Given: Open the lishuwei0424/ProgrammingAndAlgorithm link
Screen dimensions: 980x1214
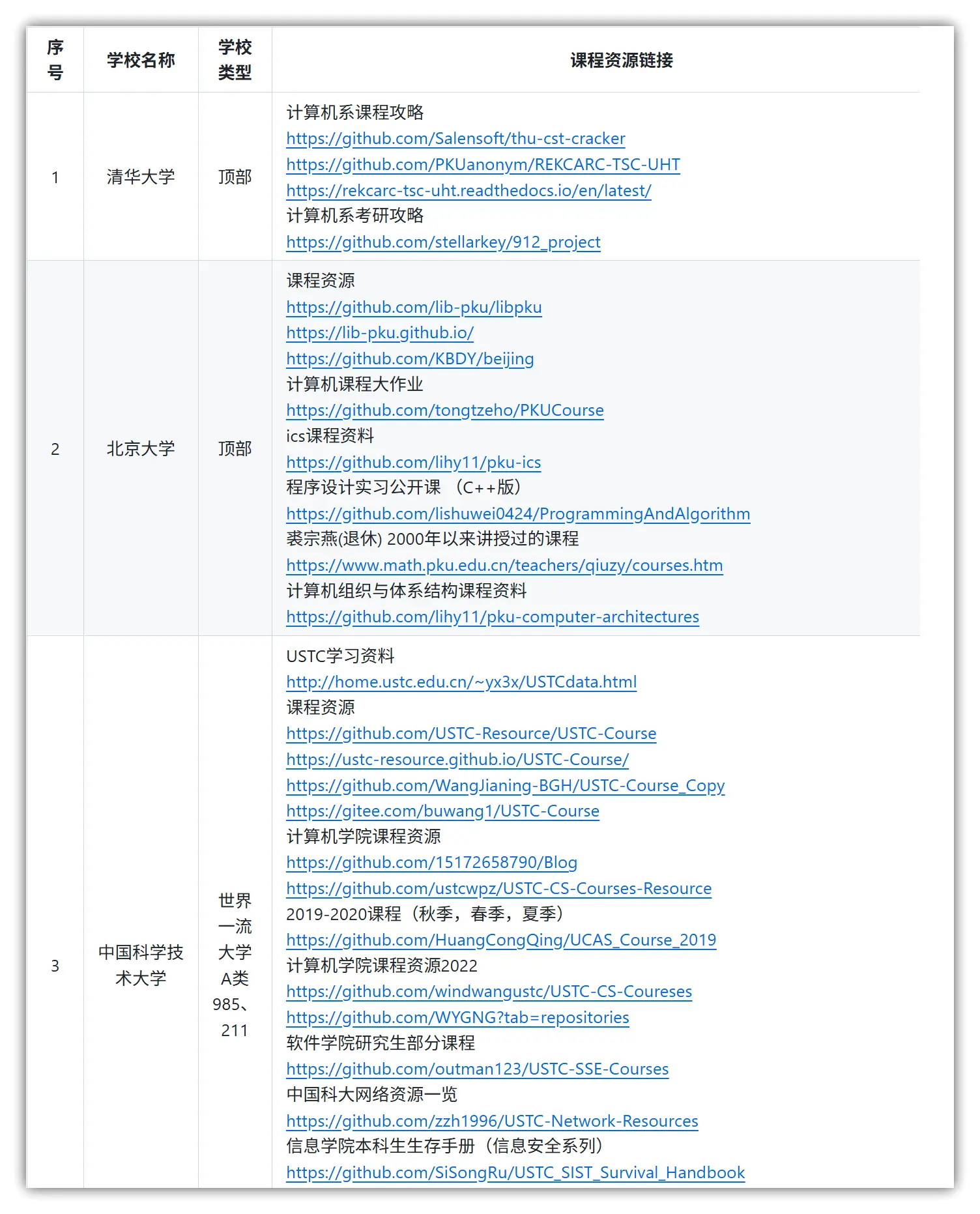Looking at the screenshot, I should 518,513.
